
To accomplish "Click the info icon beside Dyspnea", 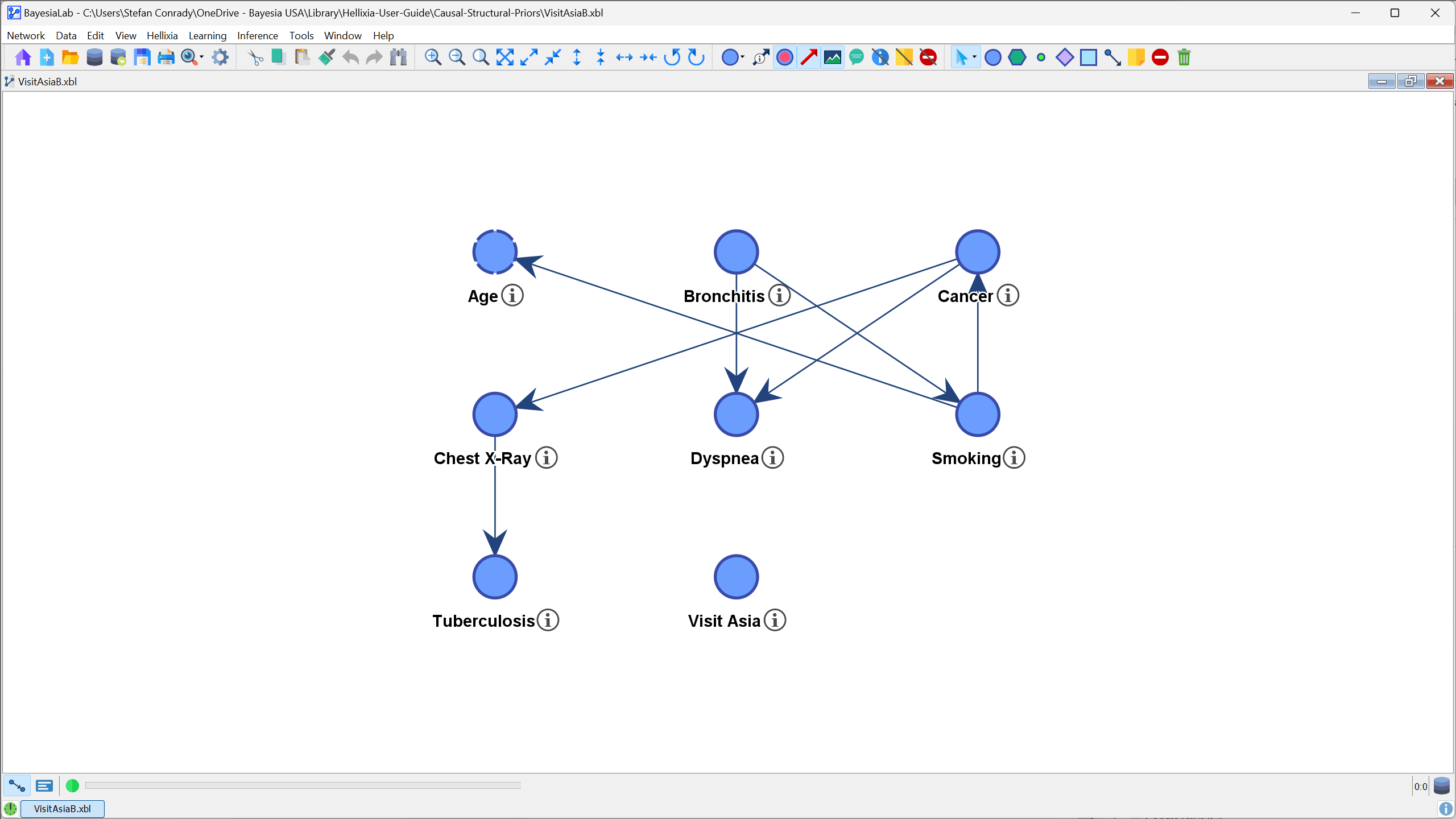I will click(772, 458).
